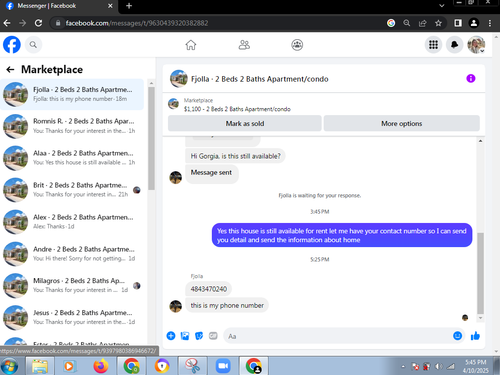
Task: Open Fjolla conversation in chat list
Action: click(72, 94)
